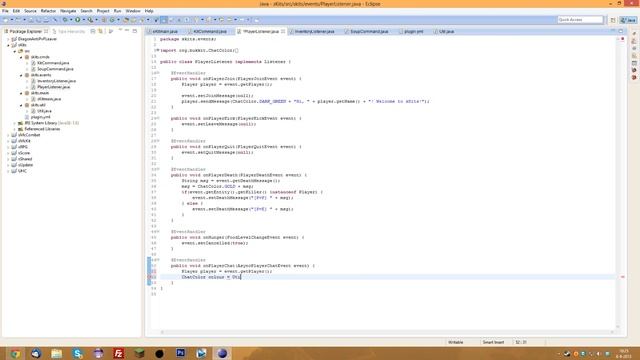Click the Quick Access search field
The height and width of the screenshot is (360, 640).
point(580,20)
